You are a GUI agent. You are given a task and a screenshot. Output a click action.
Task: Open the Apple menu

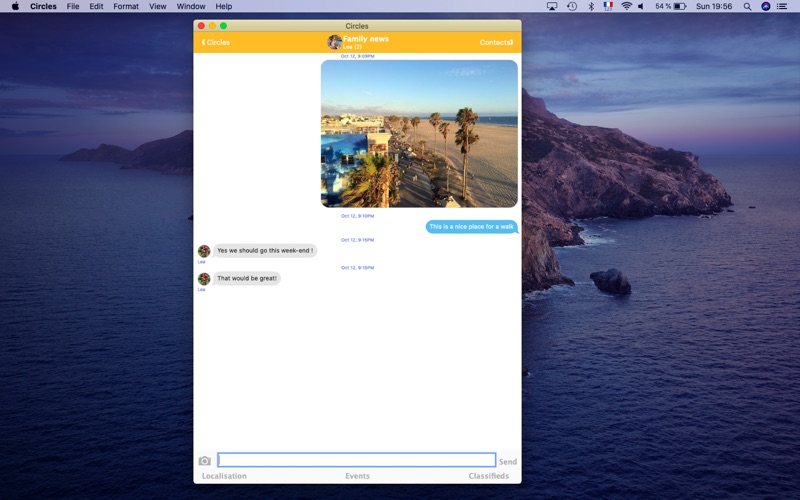[15, 6]
